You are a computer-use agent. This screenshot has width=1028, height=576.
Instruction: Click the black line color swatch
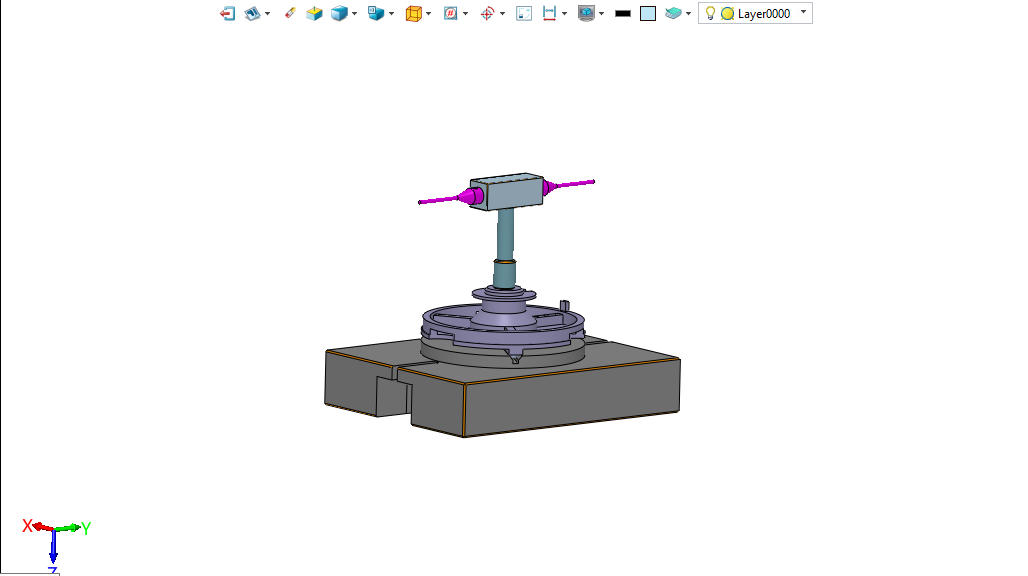click(x=622, y=14)
